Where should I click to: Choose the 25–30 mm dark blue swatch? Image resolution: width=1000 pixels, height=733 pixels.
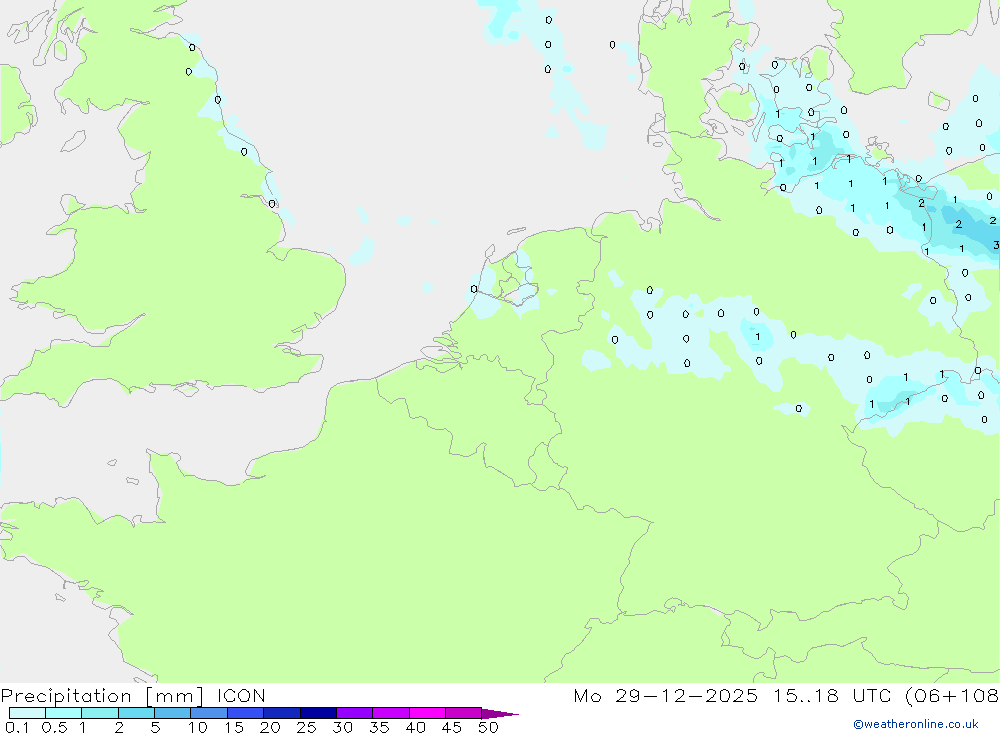point(318,713)
